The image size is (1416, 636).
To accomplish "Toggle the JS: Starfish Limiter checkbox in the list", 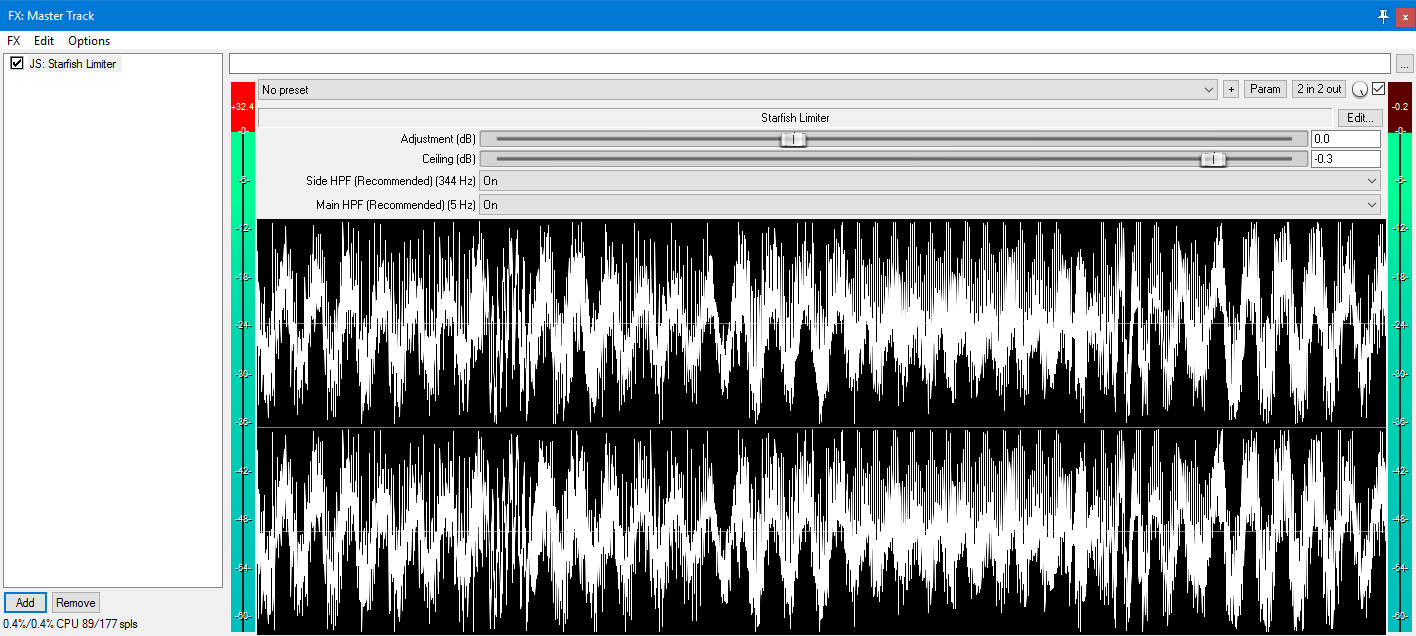I will coord(17,63).
